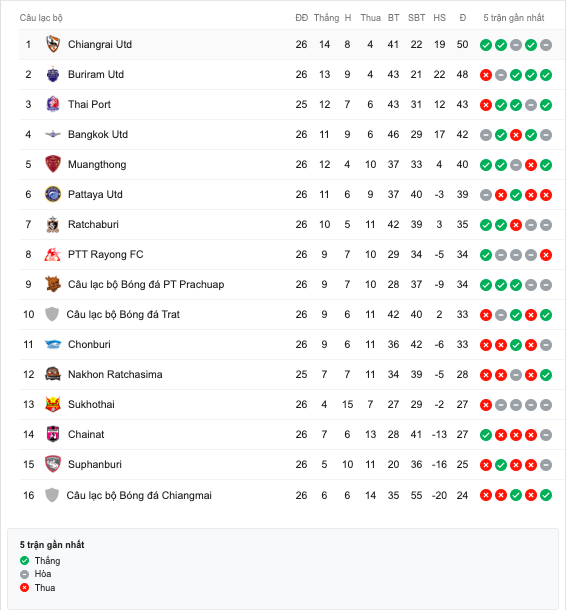Click the Pattaya Utd round crest

(x=53, y=194)
